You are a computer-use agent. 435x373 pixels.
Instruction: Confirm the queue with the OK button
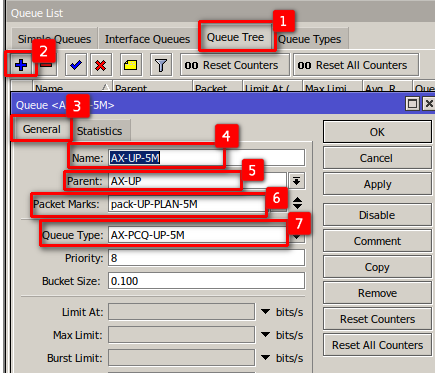coord(377,132)
